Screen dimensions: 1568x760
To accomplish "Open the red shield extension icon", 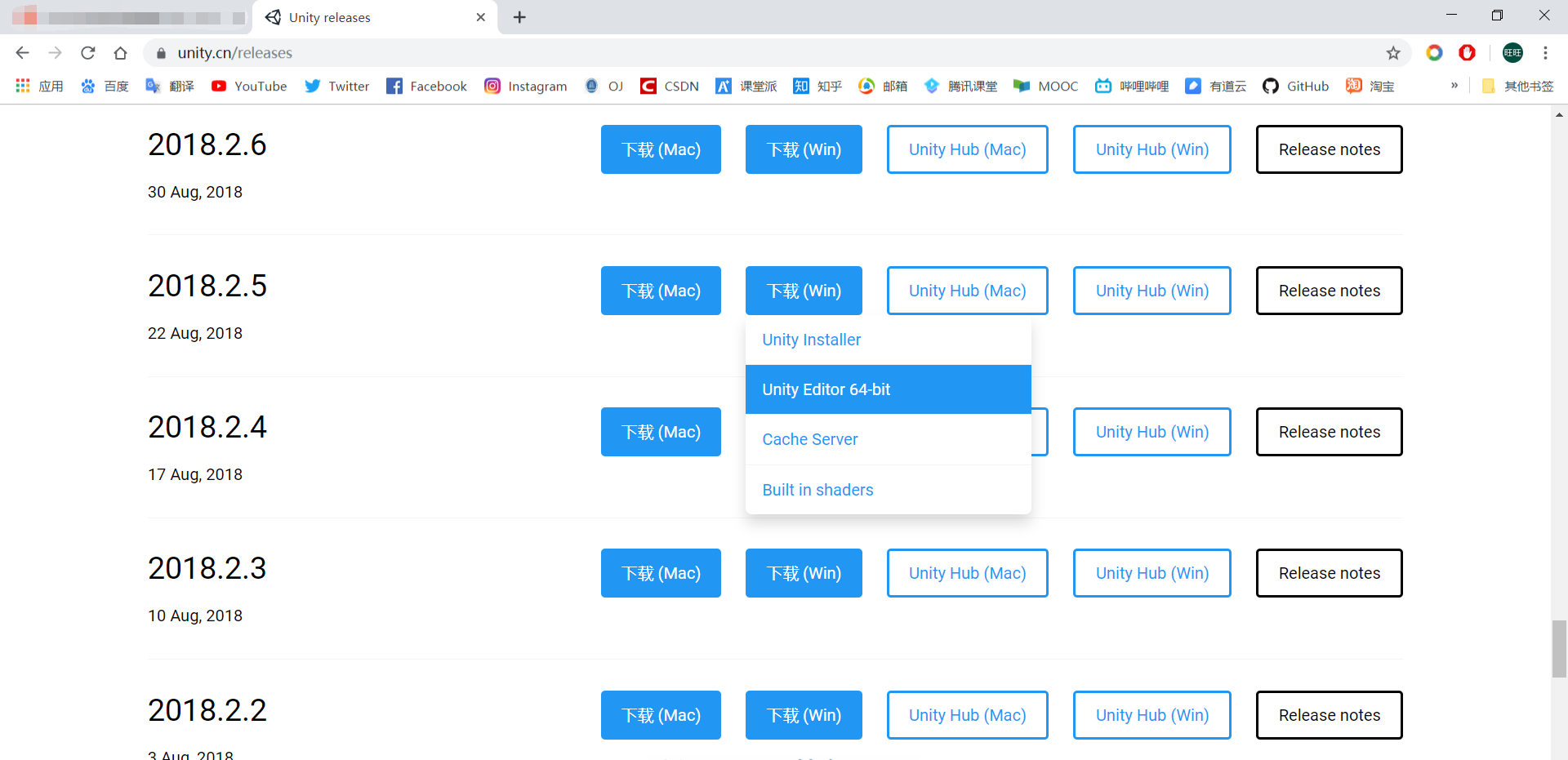I will coord(1467,53).
